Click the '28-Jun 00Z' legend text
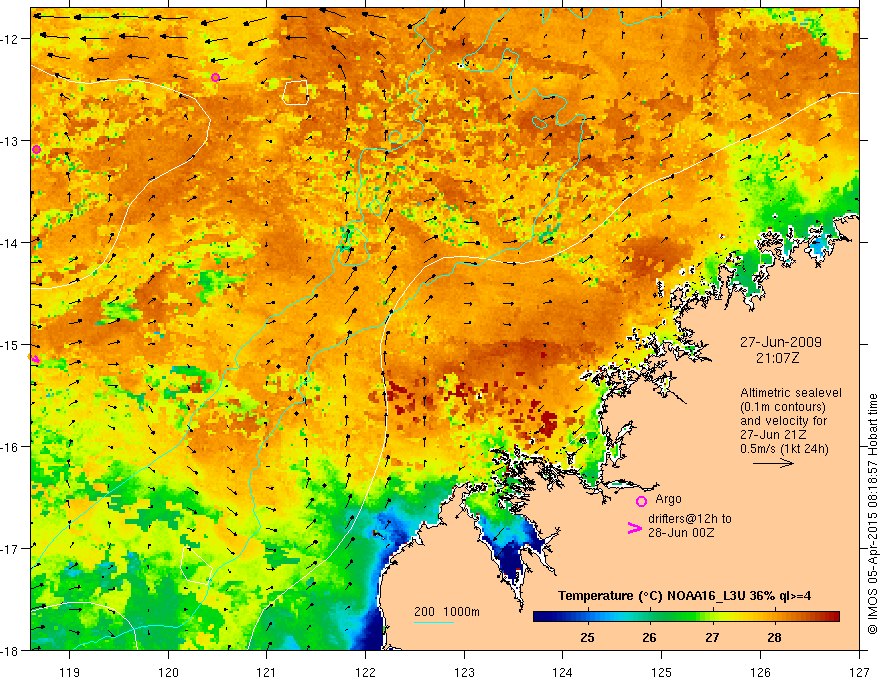880x680 pixels. click(x=681, y=532)
